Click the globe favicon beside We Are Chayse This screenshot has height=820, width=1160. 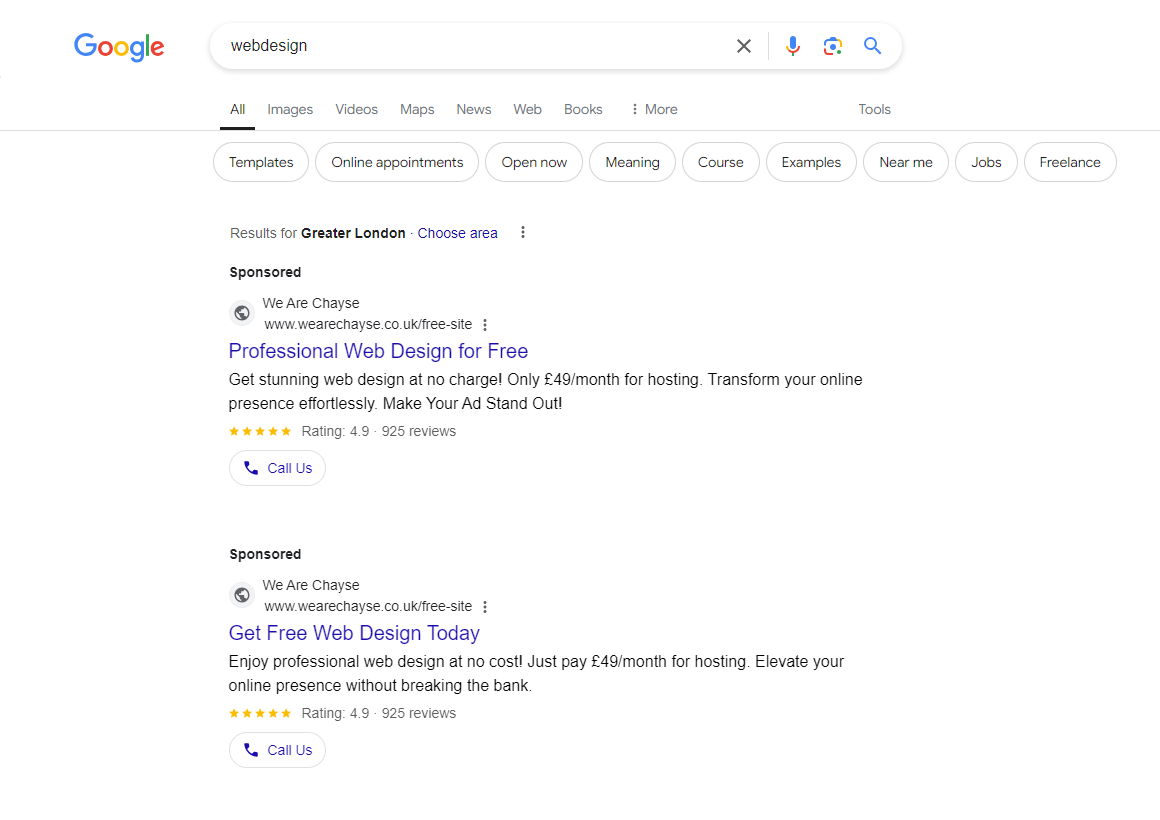(242, 312)
